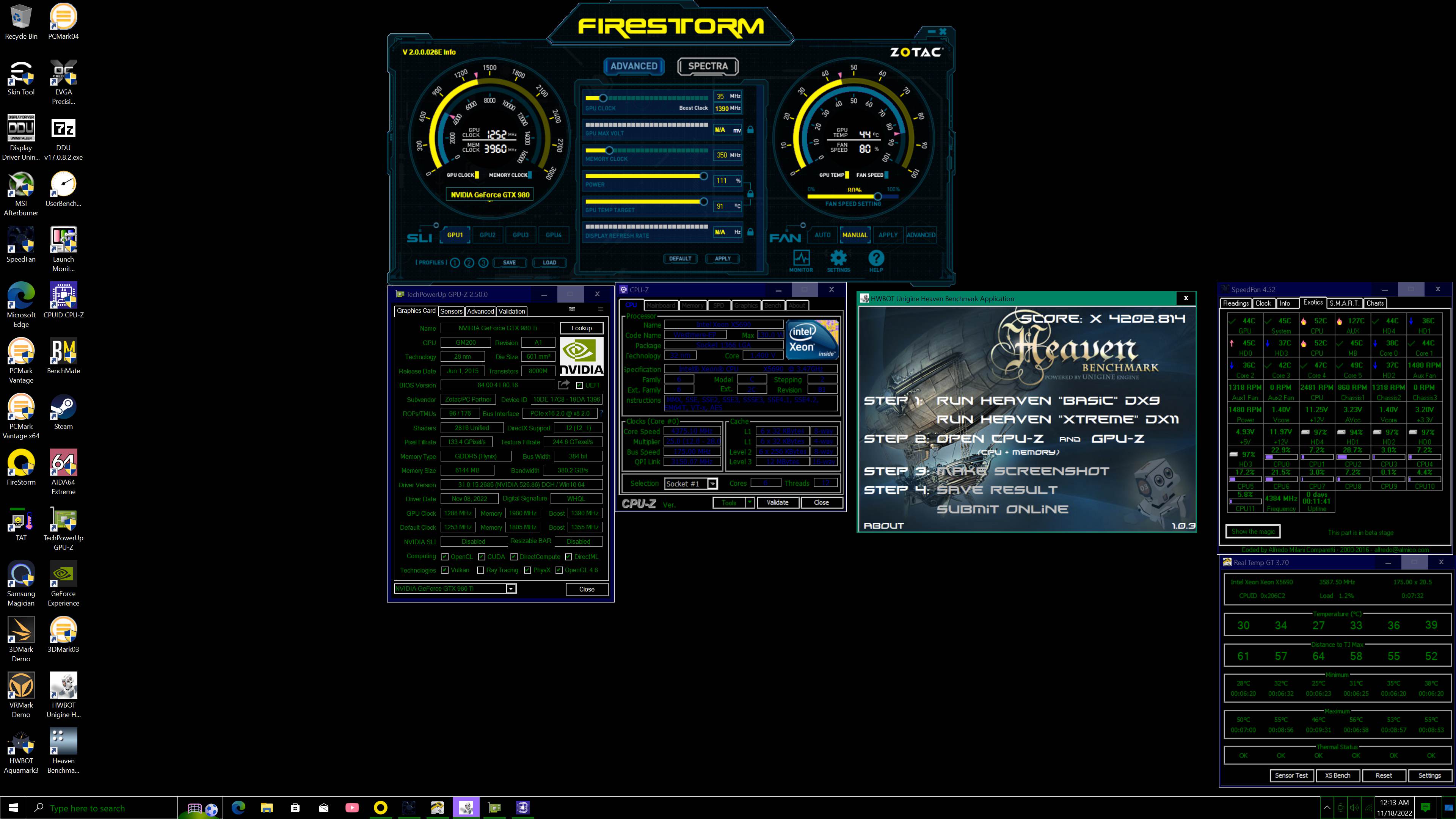The image size is (1456, 819).
Task: Select FireStorm profile slot 2
Action: 469,262
